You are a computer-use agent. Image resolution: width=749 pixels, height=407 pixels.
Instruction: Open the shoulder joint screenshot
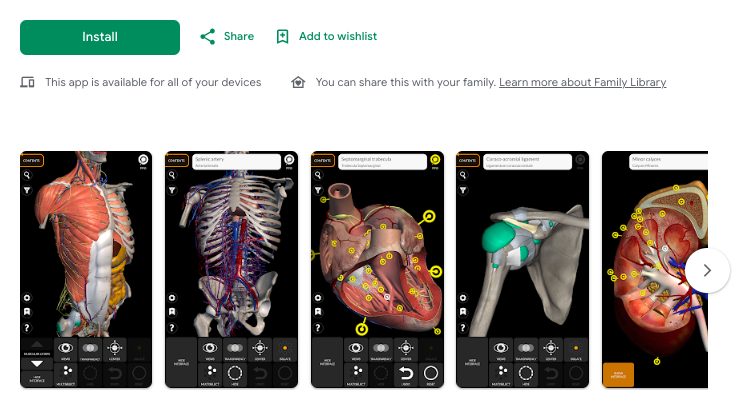(x=522, y=269)
